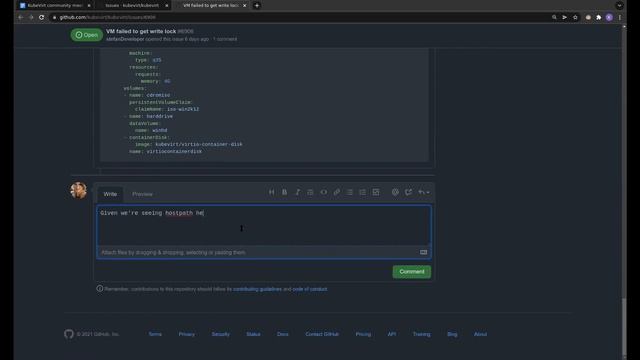Select the VM failed to get write lock tab
Viewport: 640px width, 360px height.
coord(210,6)
